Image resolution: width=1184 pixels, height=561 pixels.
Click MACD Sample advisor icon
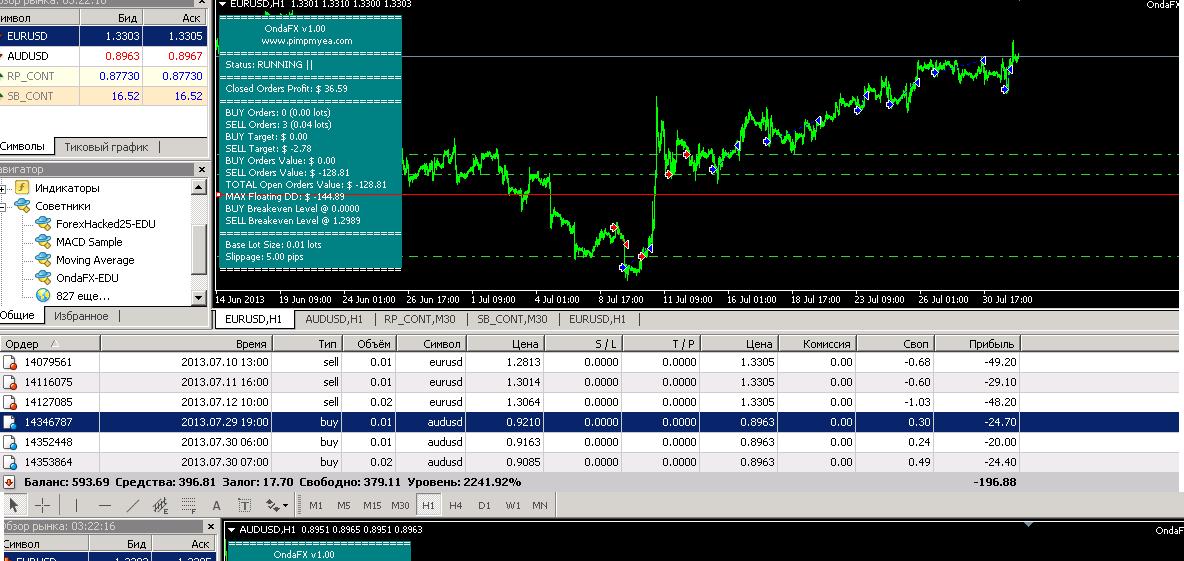click(42, 242)
